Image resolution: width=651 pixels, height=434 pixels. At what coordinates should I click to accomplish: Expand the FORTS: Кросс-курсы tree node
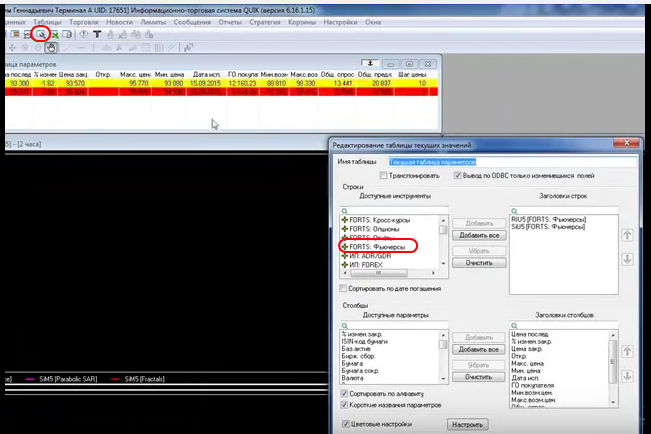(345, 220)
